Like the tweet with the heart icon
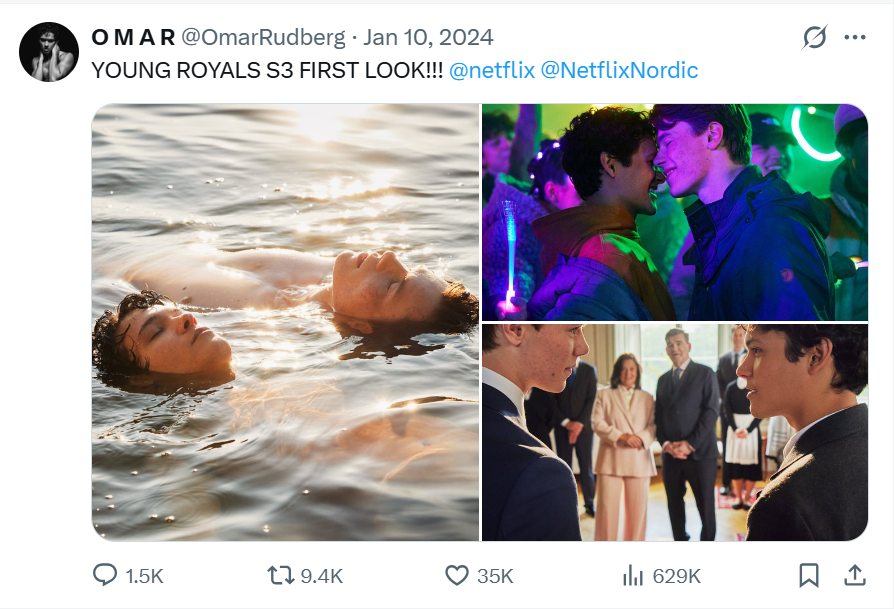Viewport: 894px width, 609px height. pyautogui.click(x=457, y=575)
